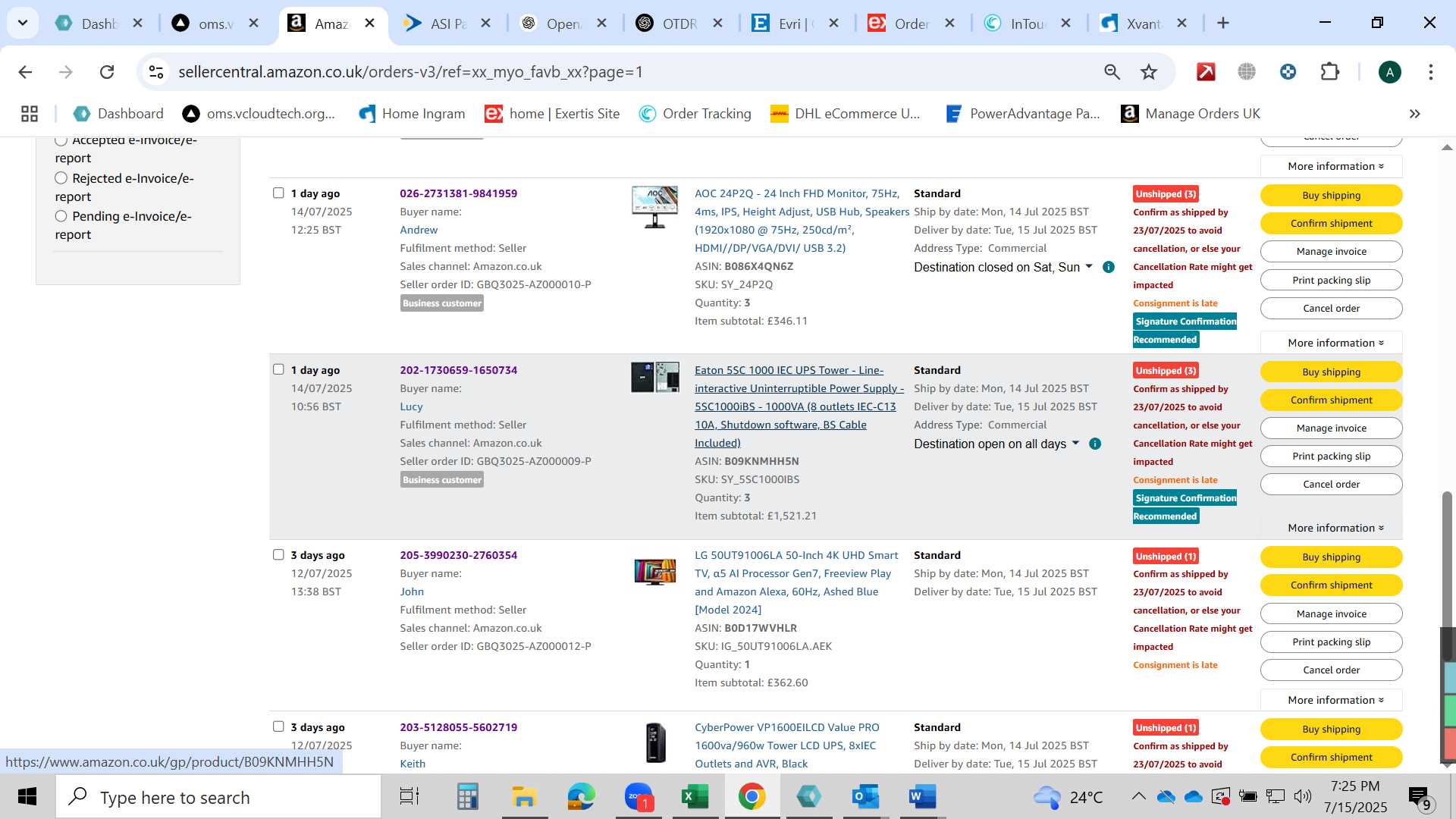Open the Extensions puzzle icon
The image size is (1456, 819).
coord(1329,72)
